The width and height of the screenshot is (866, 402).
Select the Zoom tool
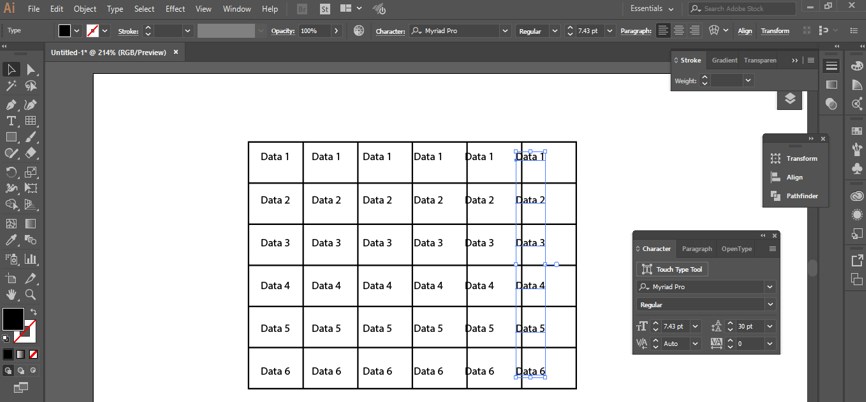click(31, 294)
